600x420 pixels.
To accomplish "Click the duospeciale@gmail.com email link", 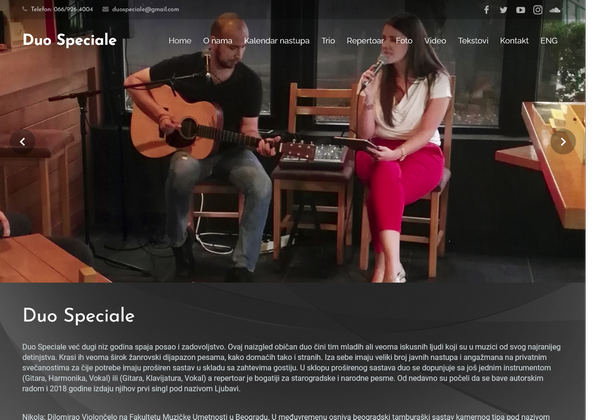I will (x=145, y=9).
